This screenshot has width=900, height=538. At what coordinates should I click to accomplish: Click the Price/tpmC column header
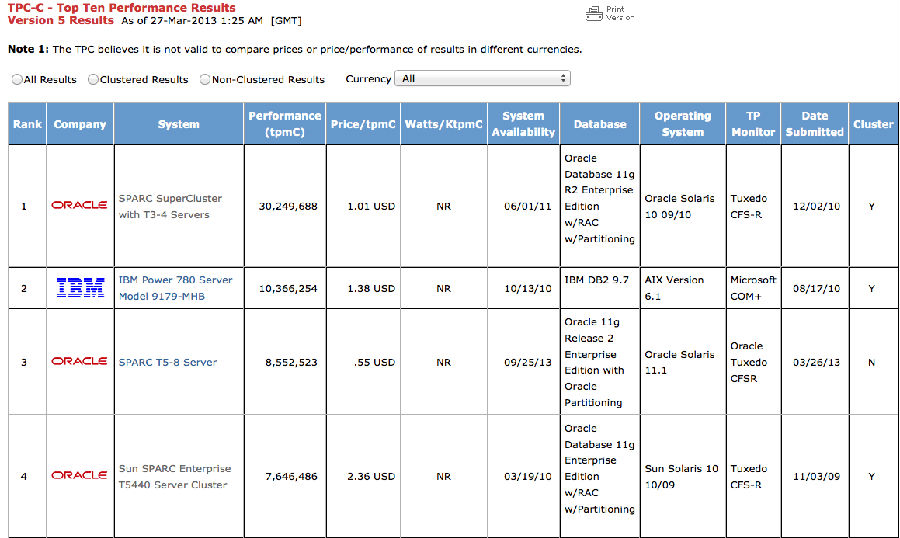click(x=363, y=124)
